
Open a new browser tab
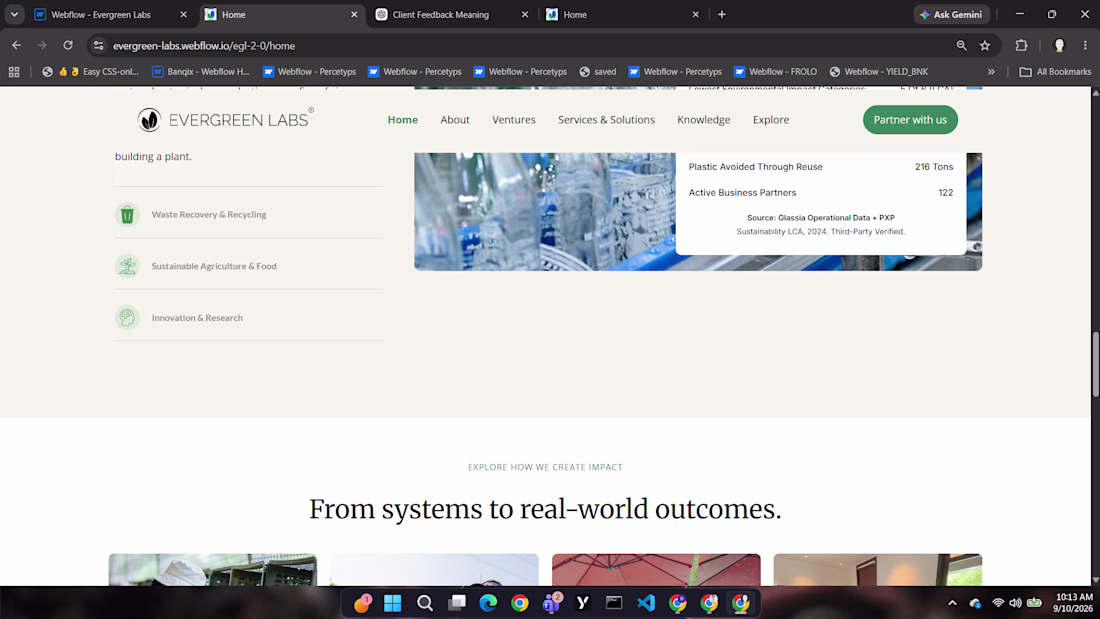(721, 14)
